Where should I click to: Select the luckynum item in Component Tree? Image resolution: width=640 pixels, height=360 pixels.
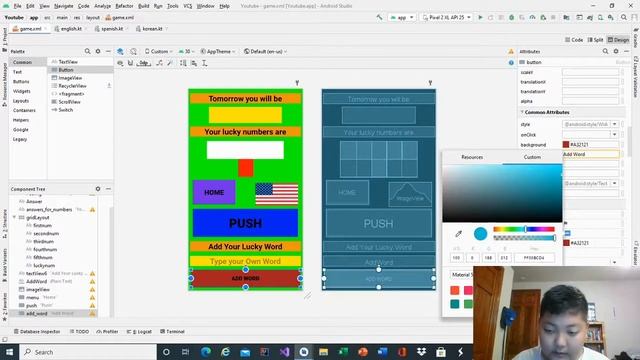pyautogui.click(x=44, y=265)
